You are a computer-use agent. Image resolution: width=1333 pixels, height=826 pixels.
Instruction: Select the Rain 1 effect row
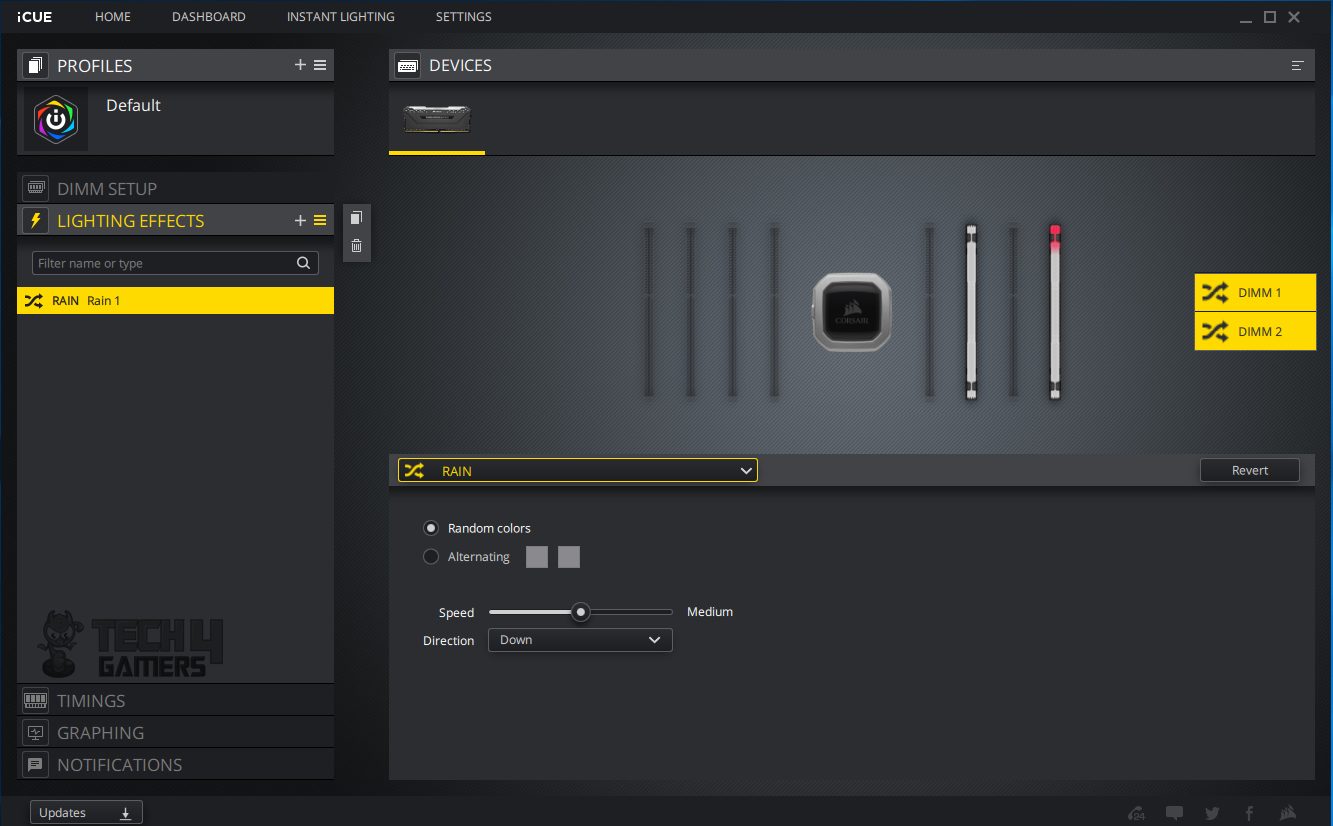[x=175, y=300]
